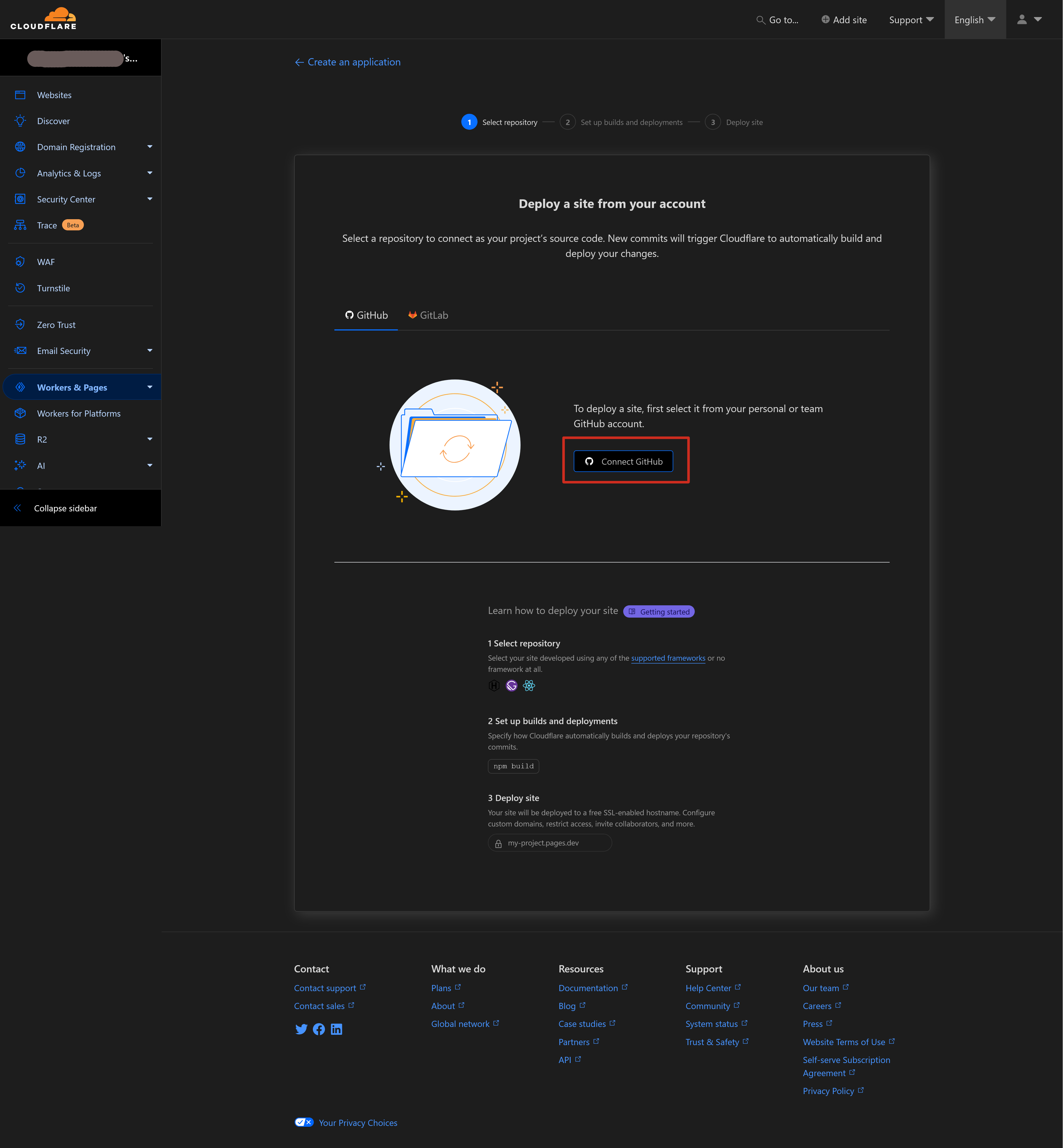Select the WAF icon in the sidebar
Viewport: 1063px width, 1148px height.
click(20, 262)
